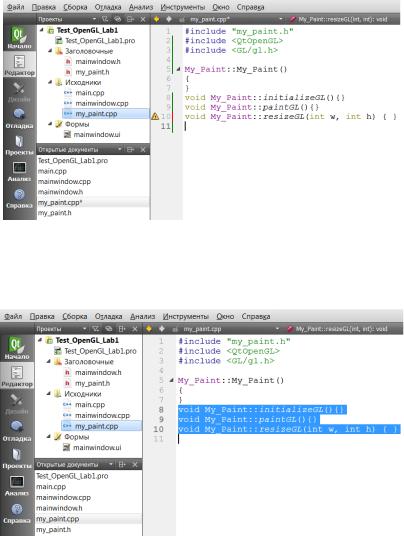
Task: Toggle the file lock icon in the lower editor toolbar
Action: click(175, 329)
